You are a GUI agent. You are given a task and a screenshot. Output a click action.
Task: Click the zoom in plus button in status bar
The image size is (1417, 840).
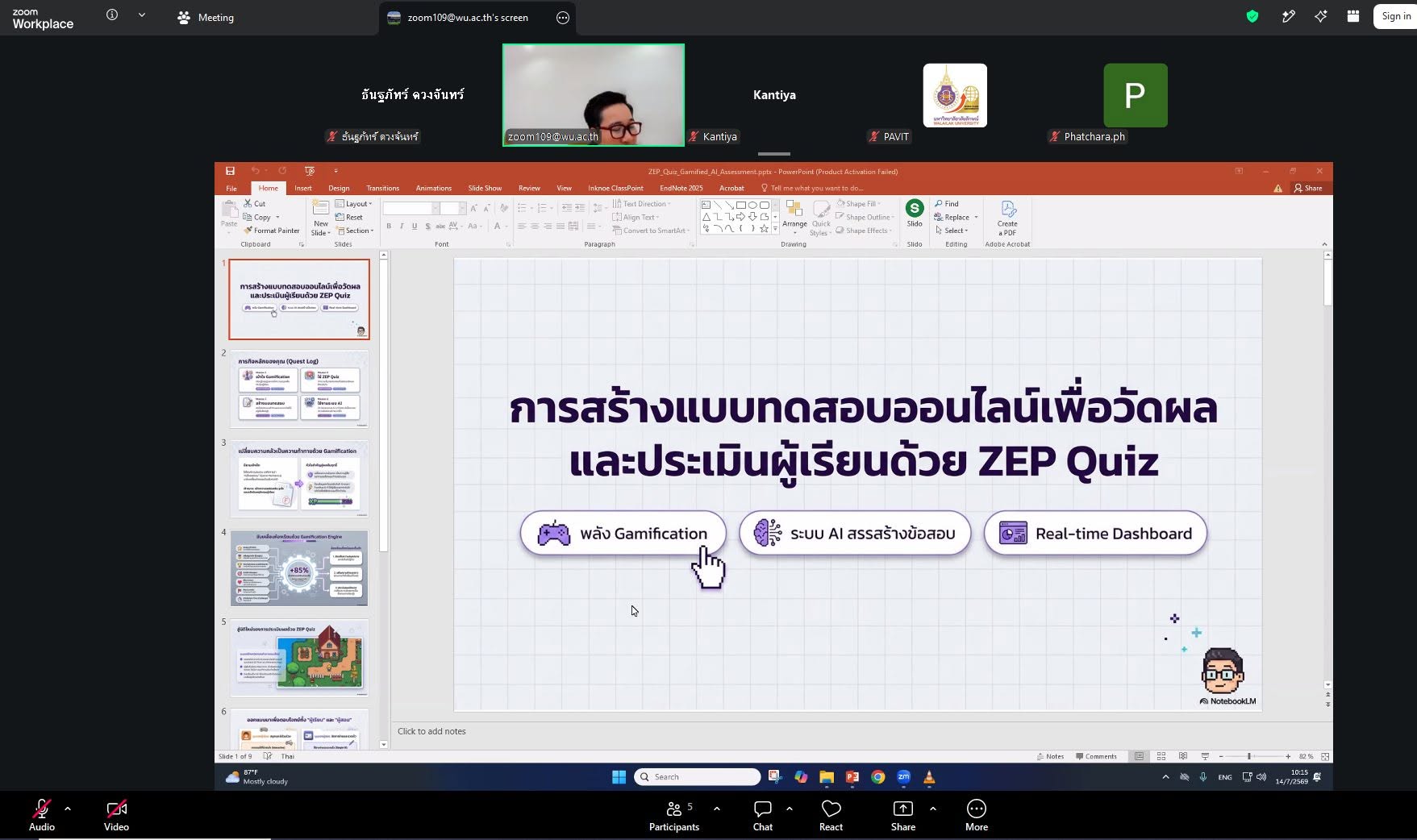(x=1288, y=756)
